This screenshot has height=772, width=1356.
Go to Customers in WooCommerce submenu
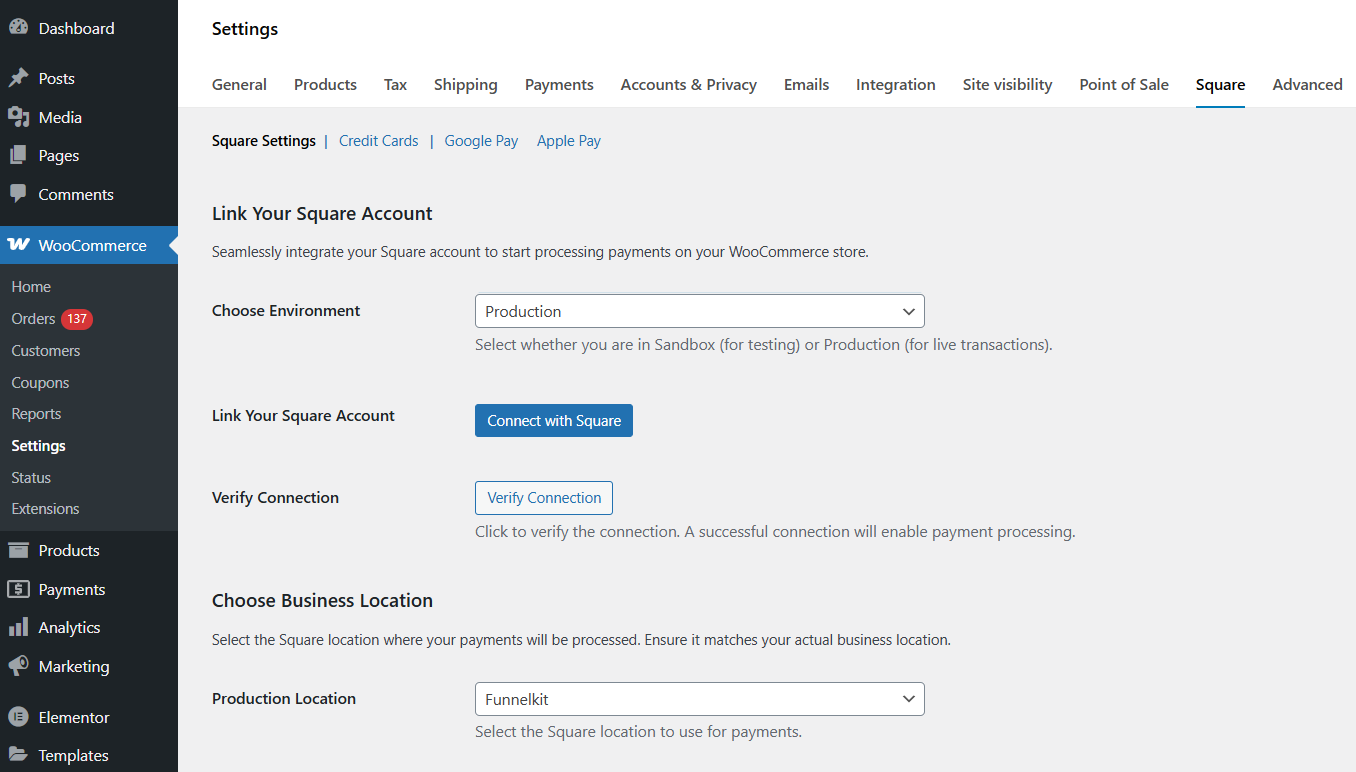click(45, 351)
